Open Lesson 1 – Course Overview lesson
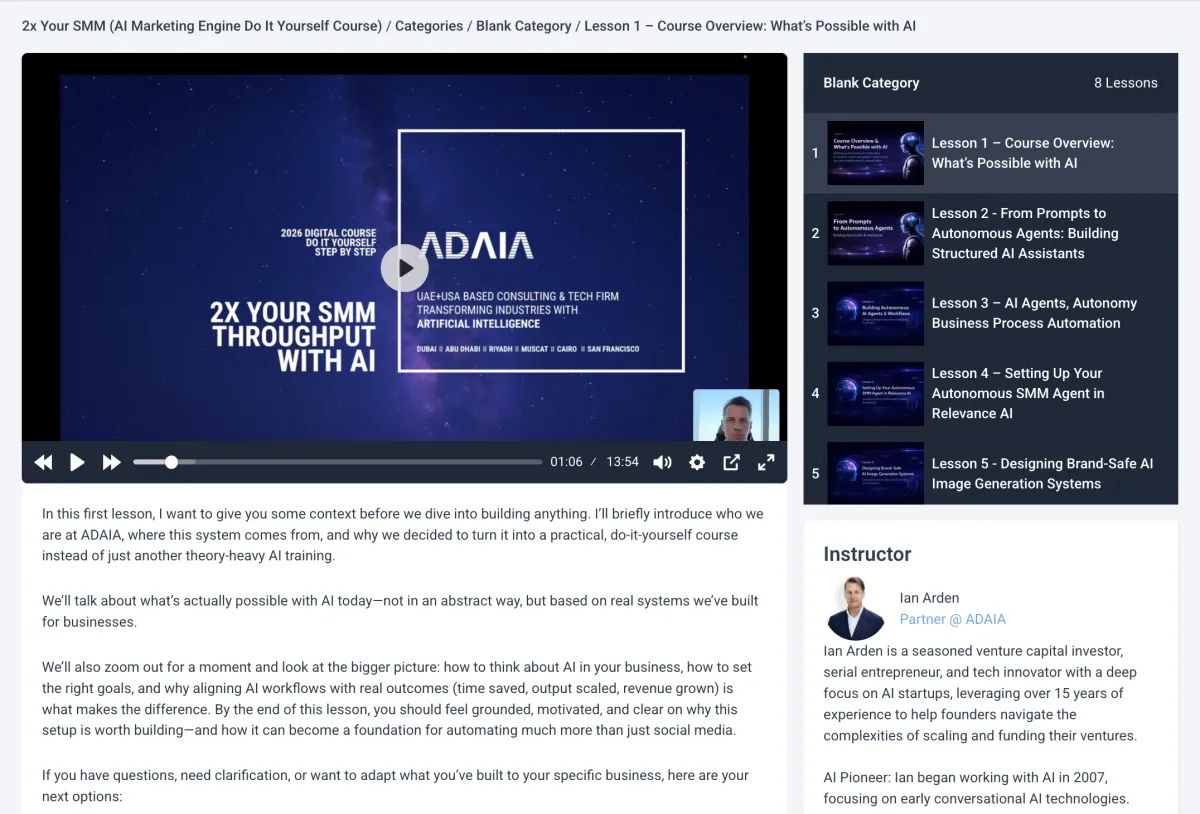This screenshot has width=1200, height=814. click(x=991, y=153)
